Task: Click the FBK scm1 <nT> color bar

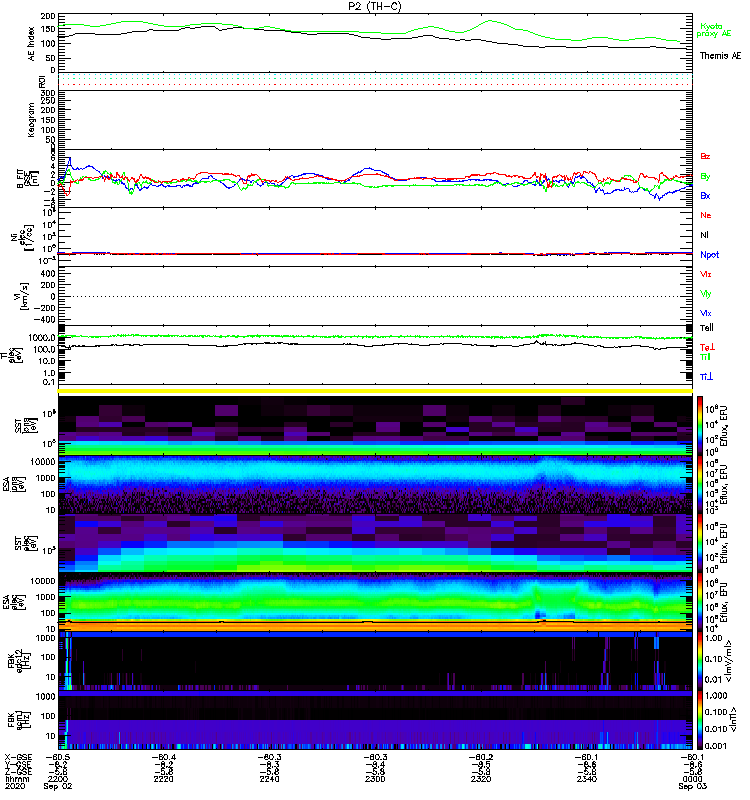Action: 700,720
